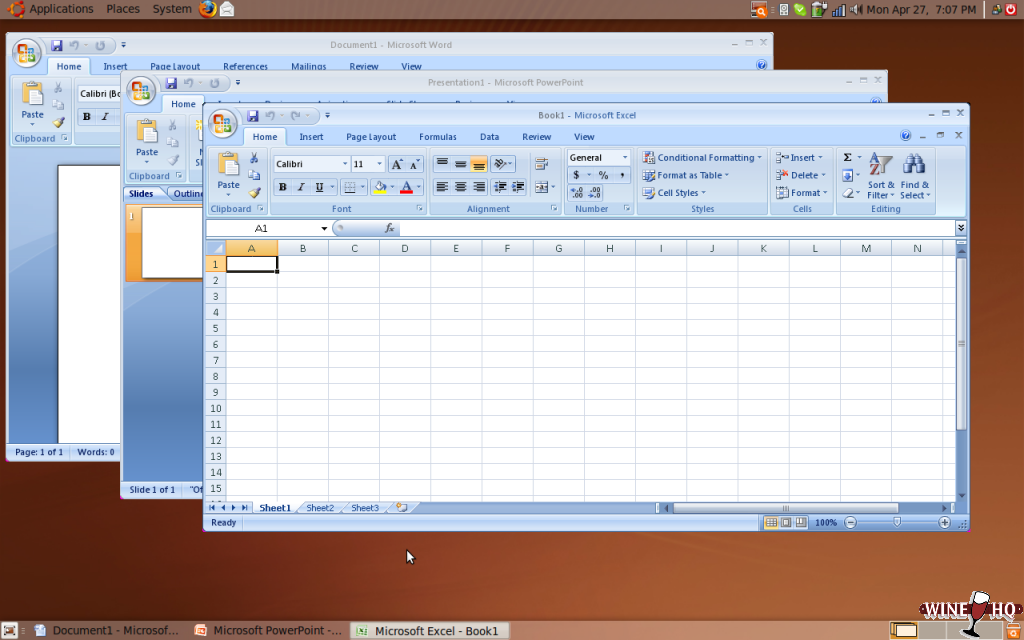Toggle Wrap Text in Excel Alignment group

(x=541, y=164)
